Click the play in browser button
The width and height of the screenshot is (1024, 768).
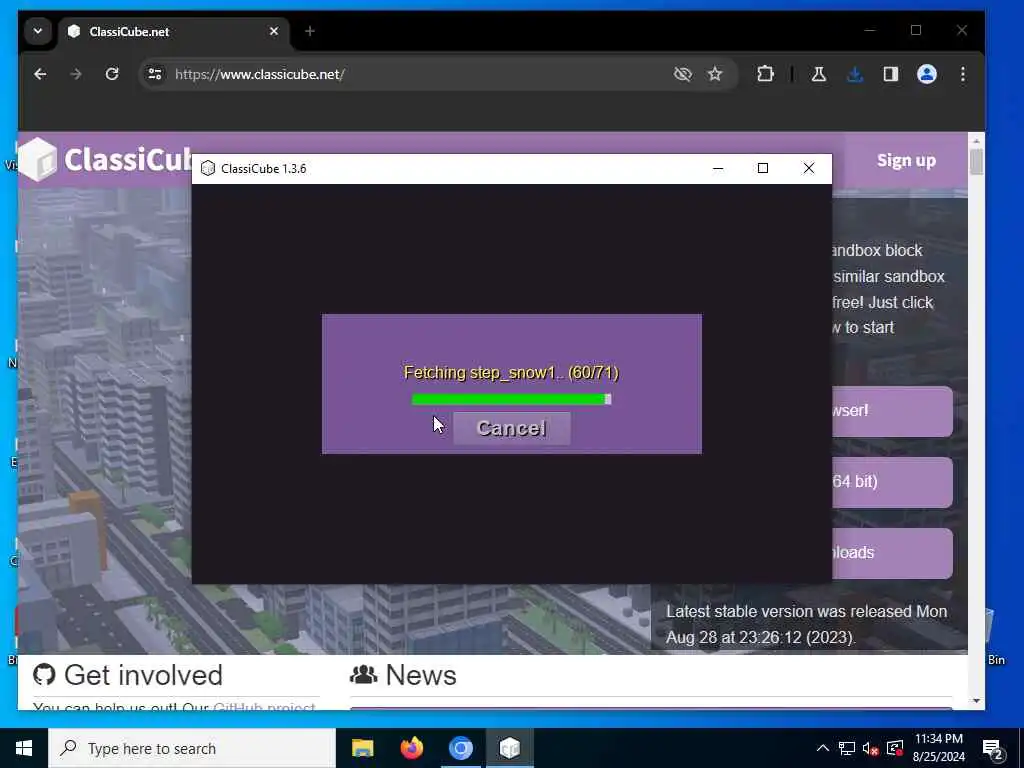[x=892, y=411]
